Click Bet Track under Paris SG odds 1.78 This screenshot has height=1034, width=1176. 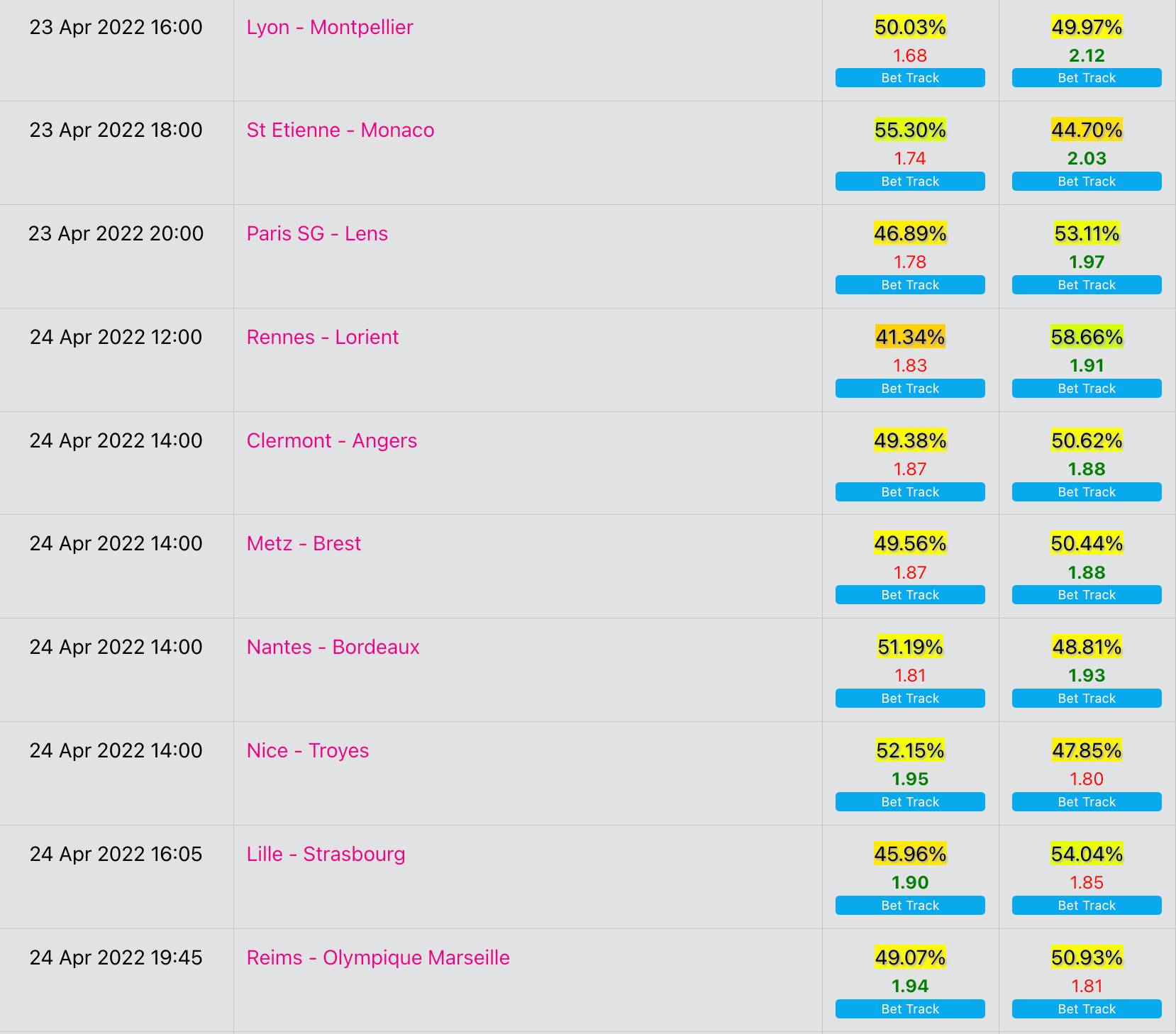910,285
